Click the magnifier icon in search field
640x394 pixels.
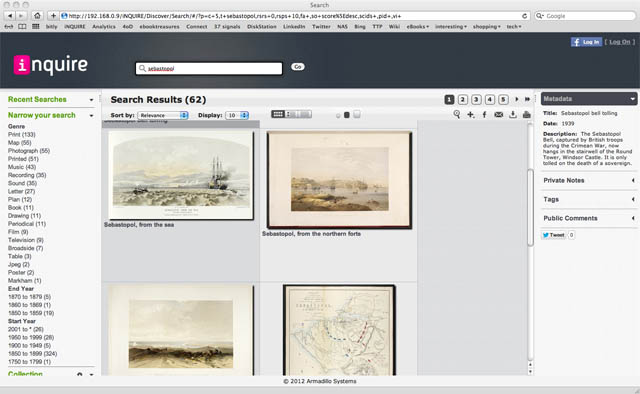click(142, 68)
